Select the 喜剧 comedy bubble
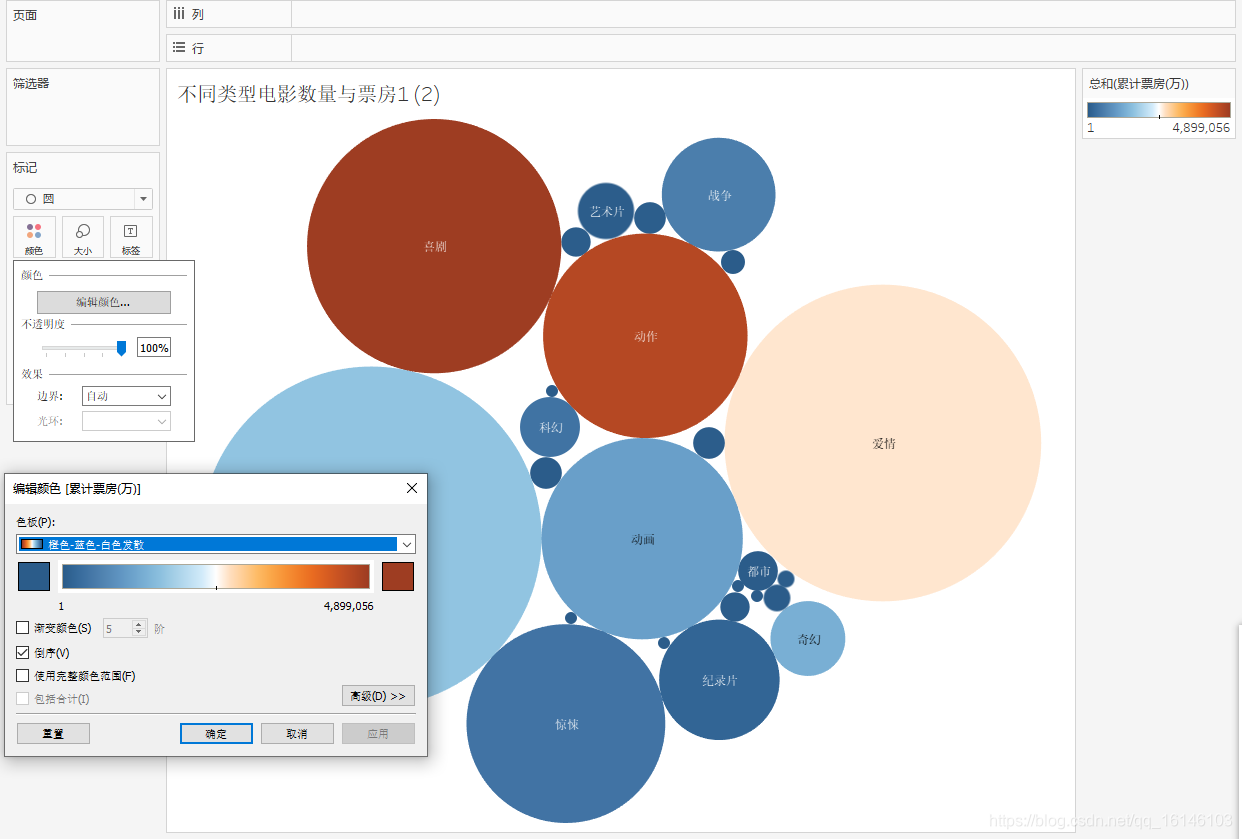 [434, 246]
